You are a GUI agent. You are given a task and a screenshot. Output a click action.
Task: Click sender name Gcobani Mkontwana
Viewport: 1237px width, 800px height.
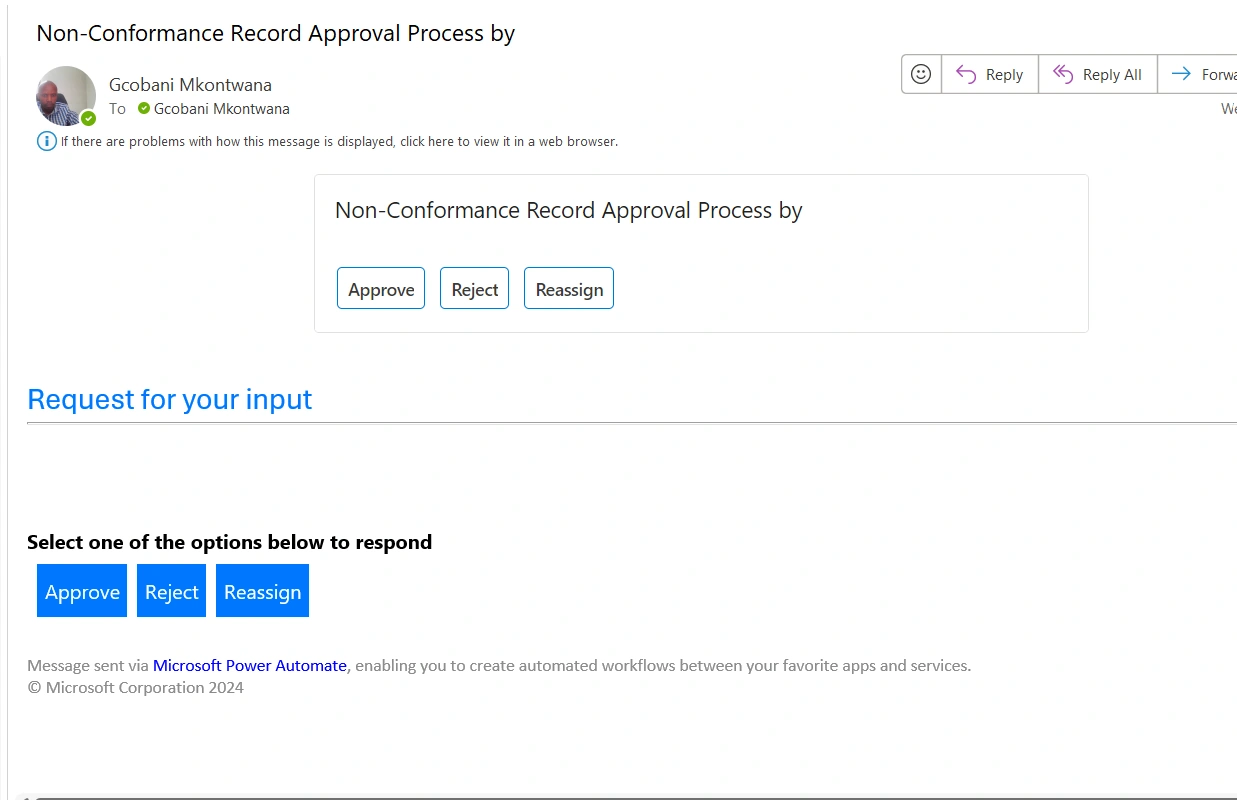[x=190, y=85]
